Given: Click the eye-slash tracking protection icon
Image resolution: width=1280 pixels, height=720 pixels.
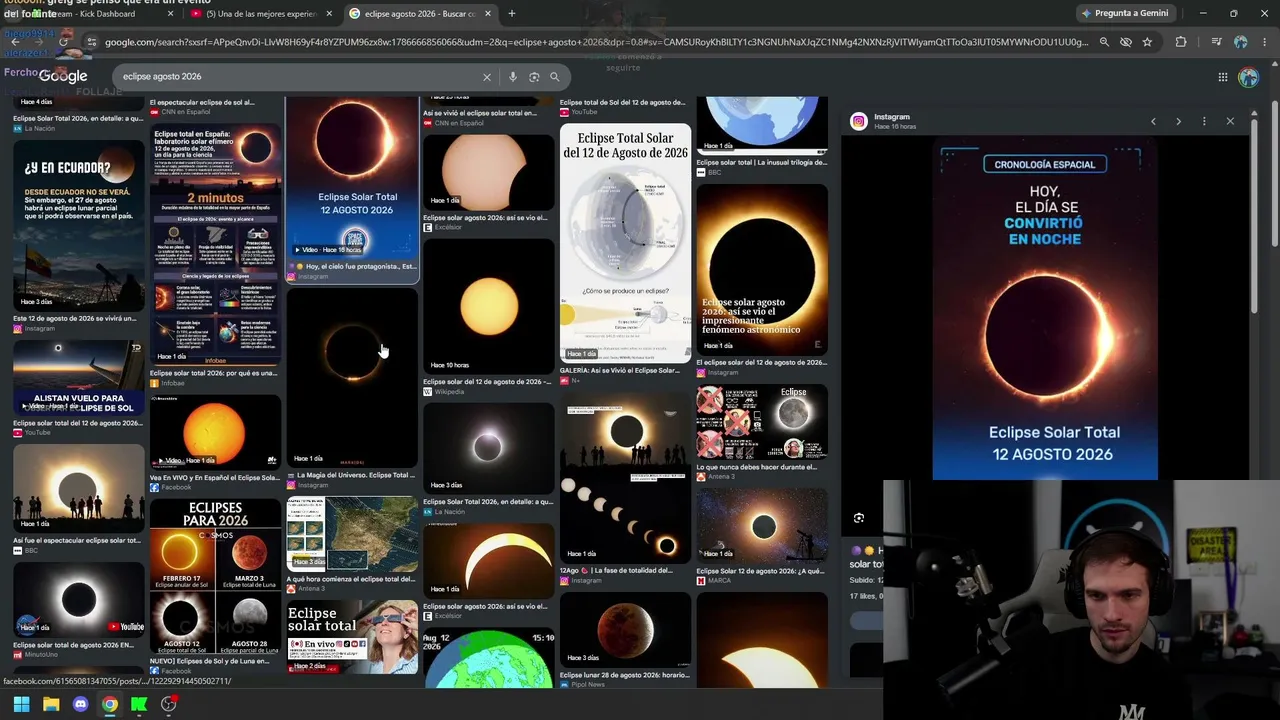Looking at the screenshot, I should [1126, 42].
